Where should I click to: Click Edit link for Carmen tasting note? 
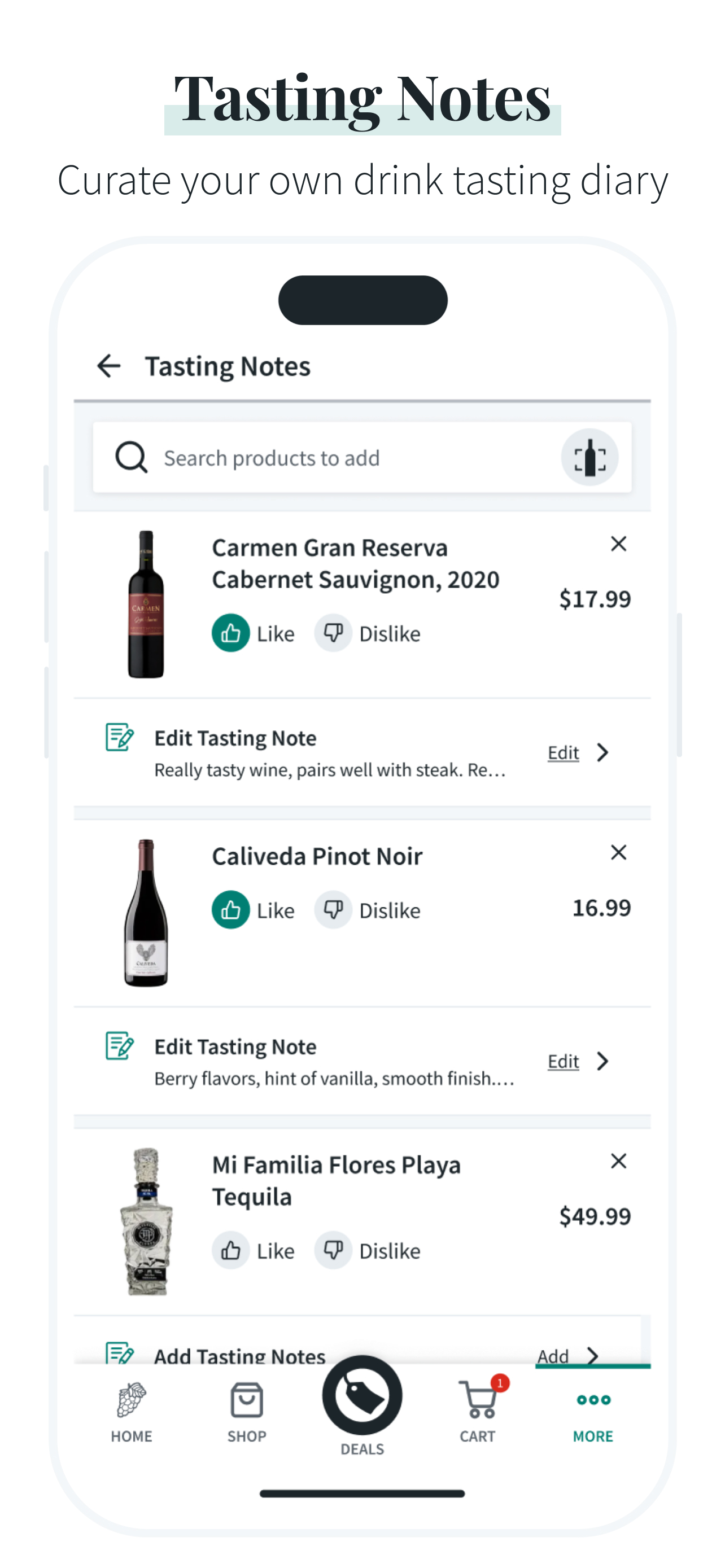click(563, 753)
